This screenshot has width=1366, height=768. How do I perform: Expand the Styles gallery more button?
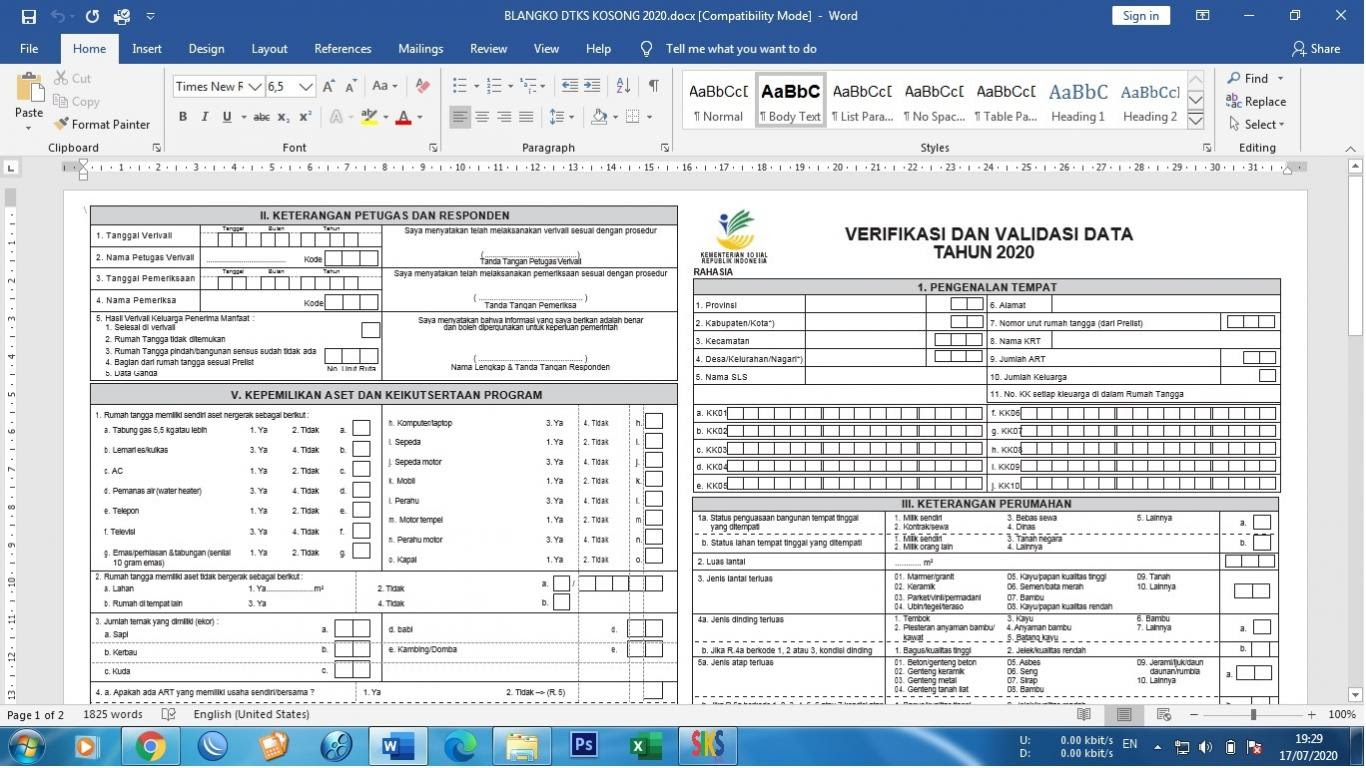[1195, 121]
